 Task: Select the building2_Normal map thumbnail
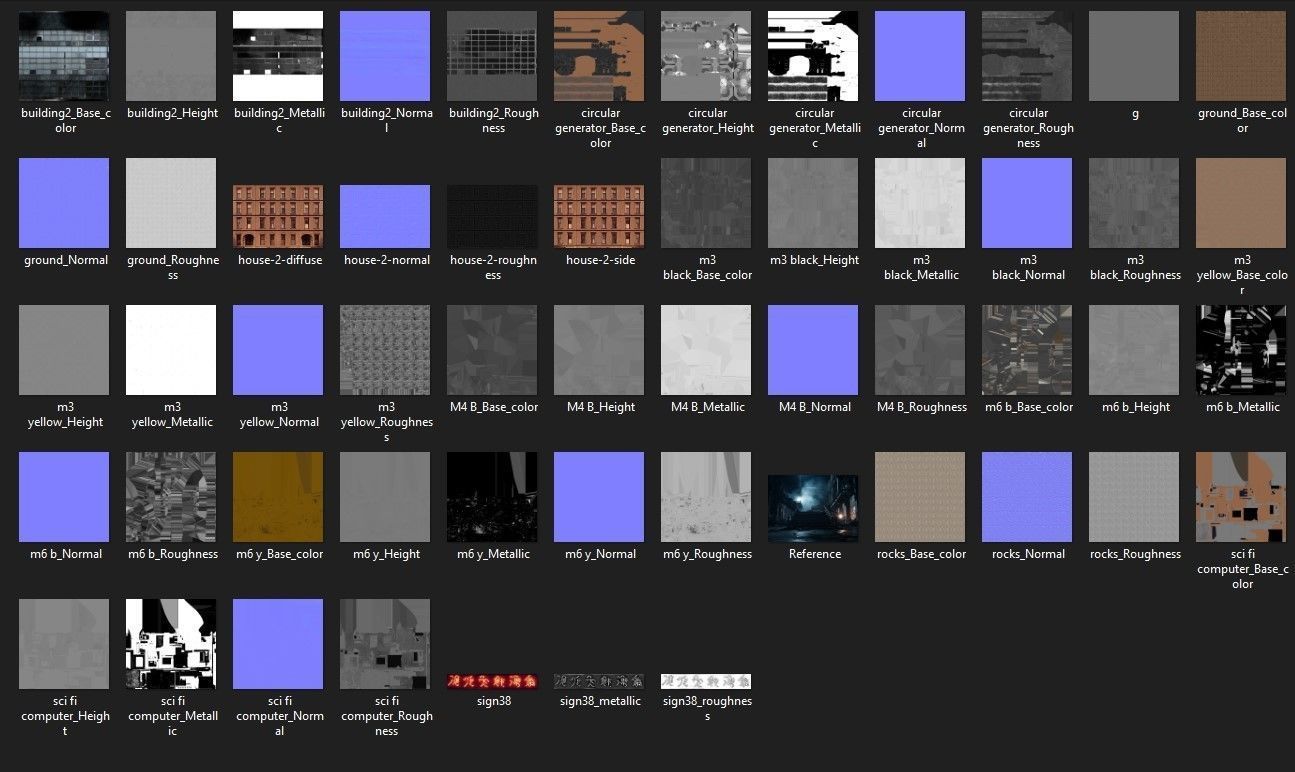tap(385, 56)
